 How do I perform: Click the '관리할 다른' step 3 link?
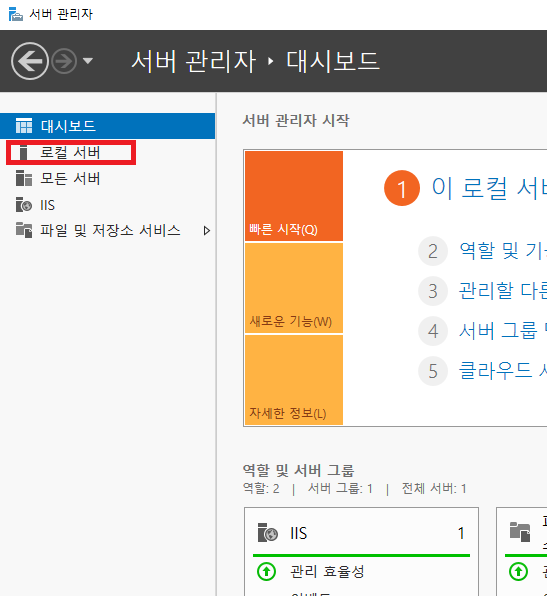[503, 291]
